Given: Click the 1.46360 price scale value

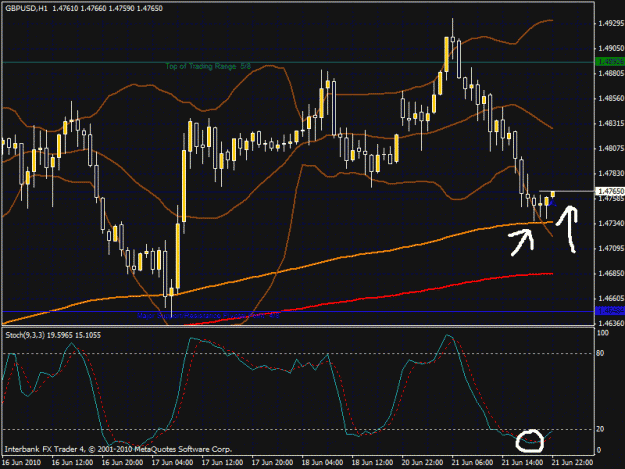Looking at the screenshot, I should point(611,324).
